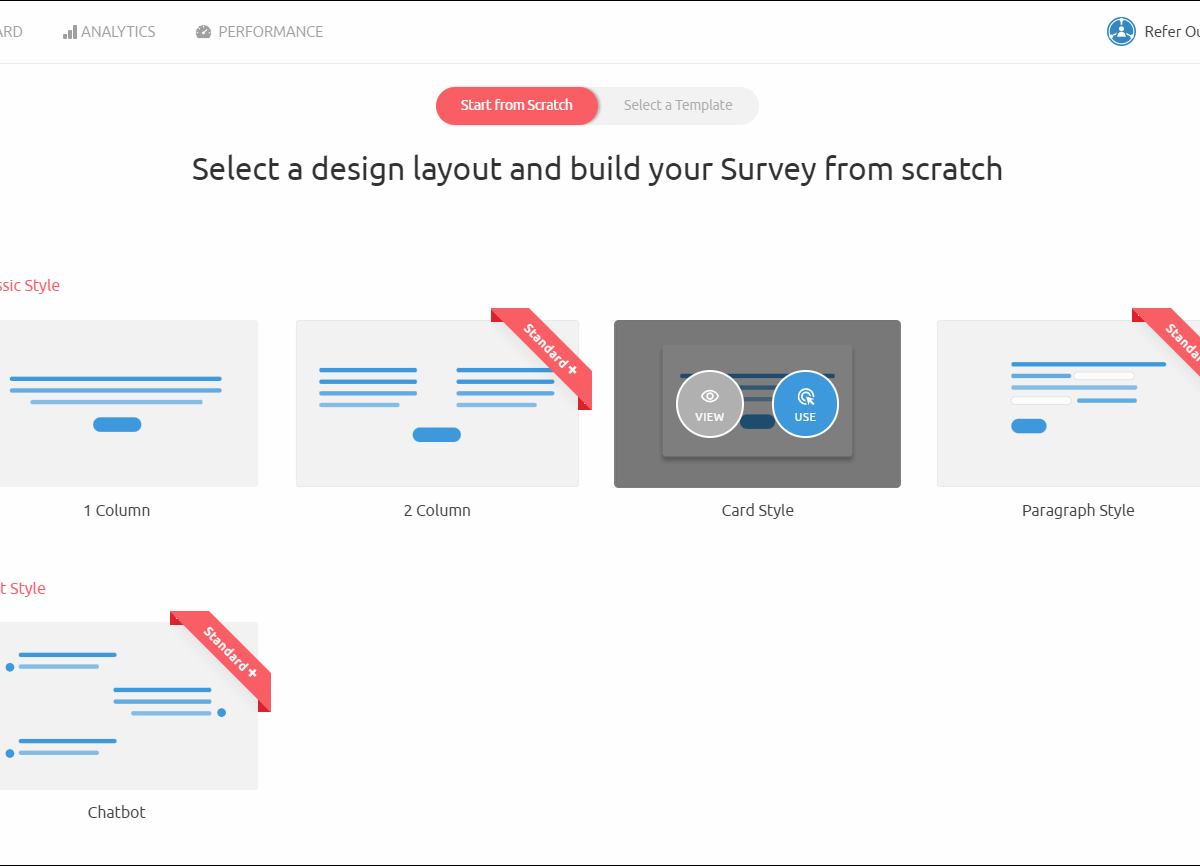
Task: Click the Refer link text in header
Action: (x=1171, y=32)
